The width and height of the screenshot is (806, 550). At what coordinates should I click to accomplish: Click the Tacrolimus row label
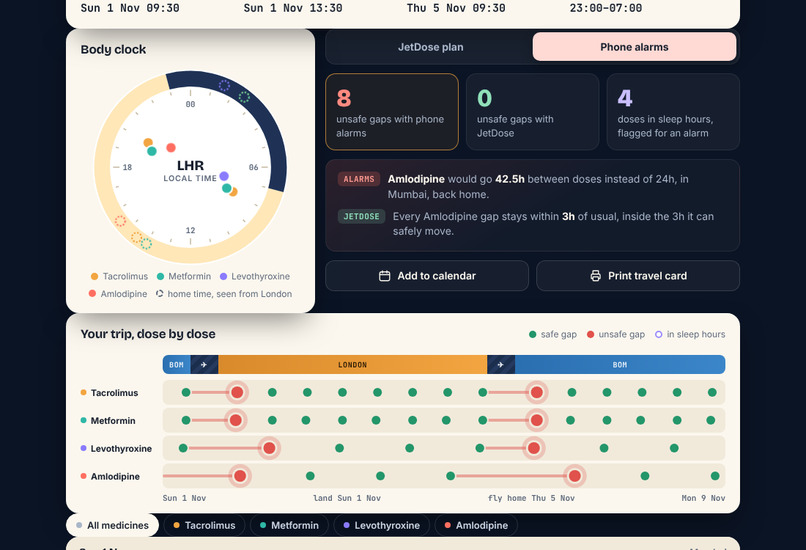click(x=109, y=393)
